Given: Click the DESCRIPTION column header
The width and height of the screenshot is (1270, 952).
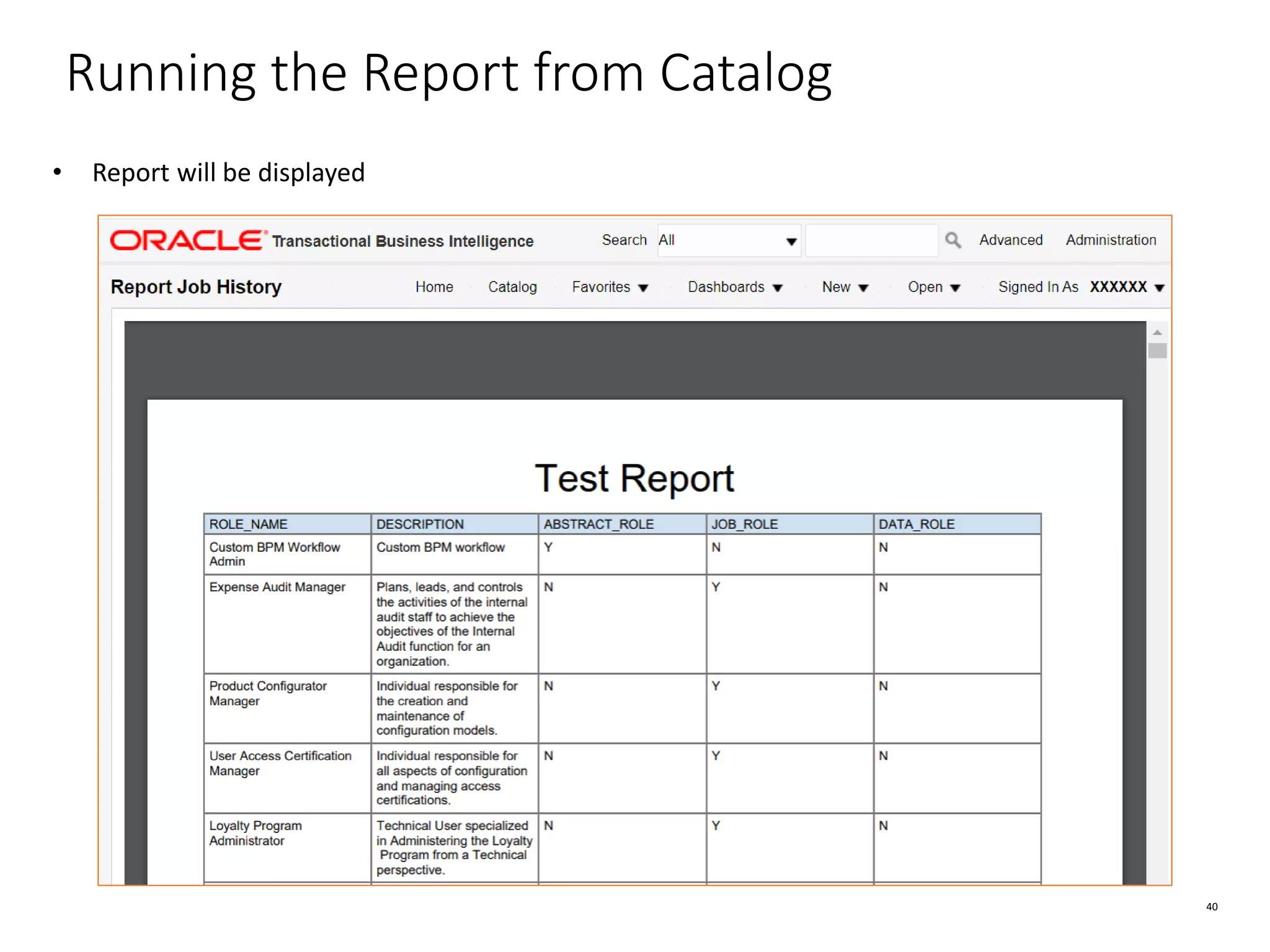Looking at the screenshot, I should [455, 524].
